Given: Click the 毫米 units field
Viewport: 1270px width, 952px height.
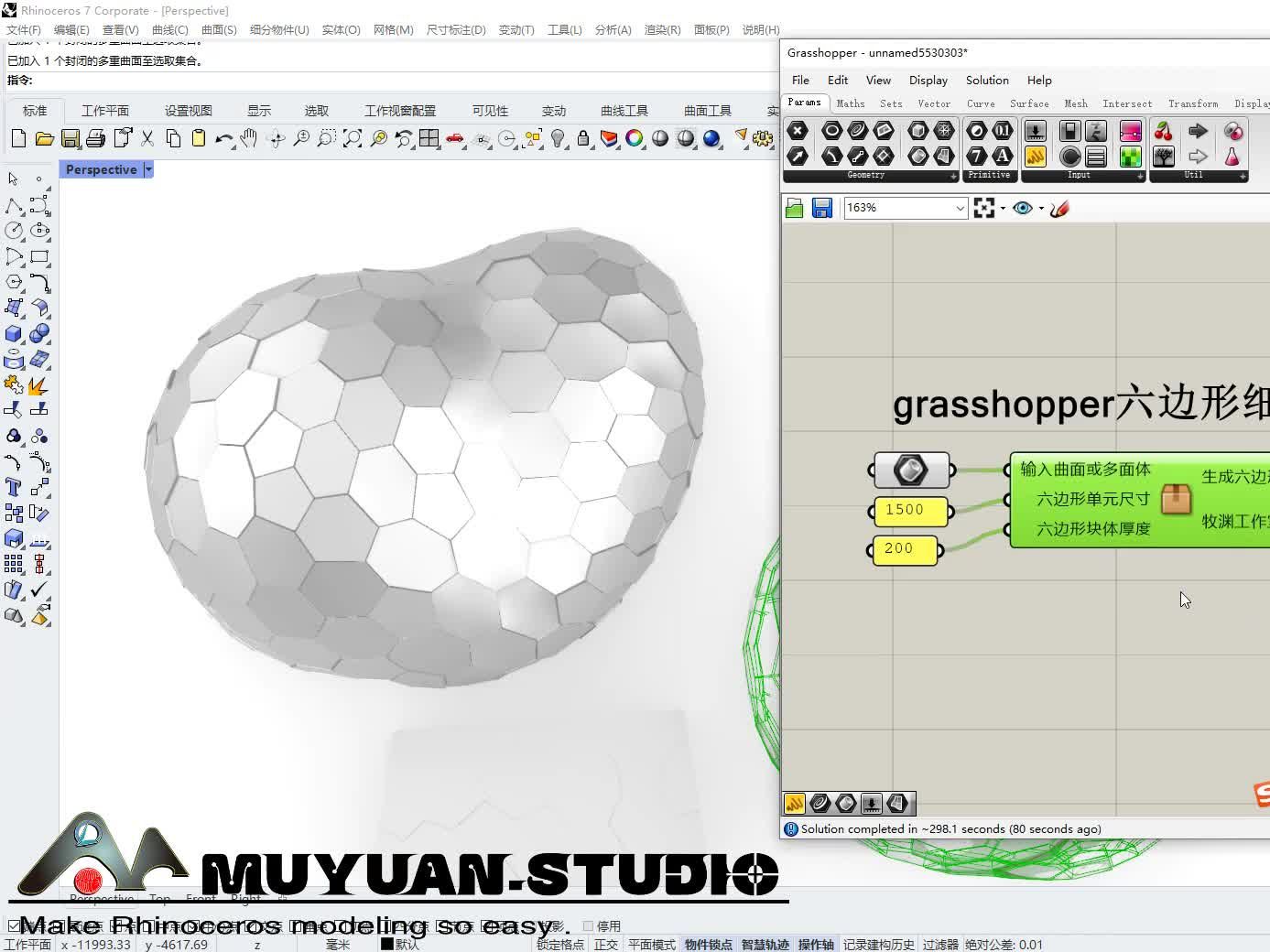Looking at the screenshot, I should point(338,945).
